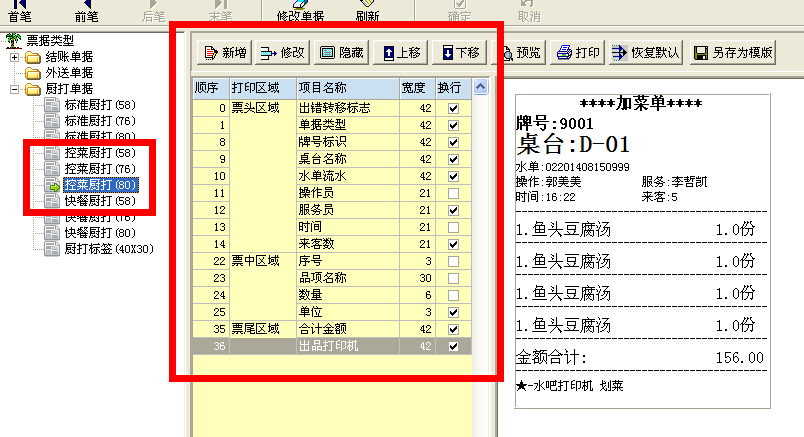Enable the 换行 checkbox for 品项名称

coord(454,278)
